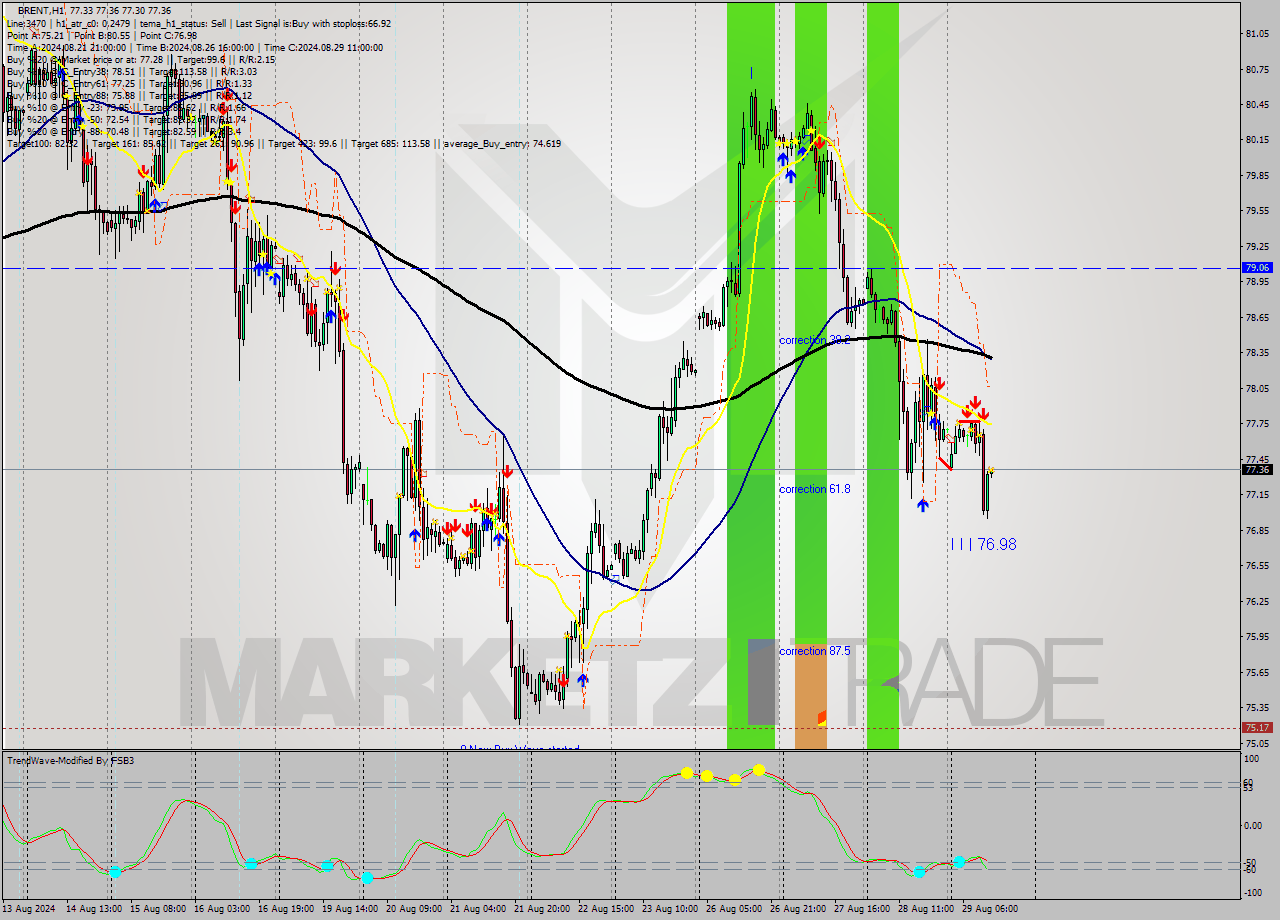Click the rightmost cyan dot on TrendWave indicator
This screenshot has width=1280, height=920.
(958, 861)
